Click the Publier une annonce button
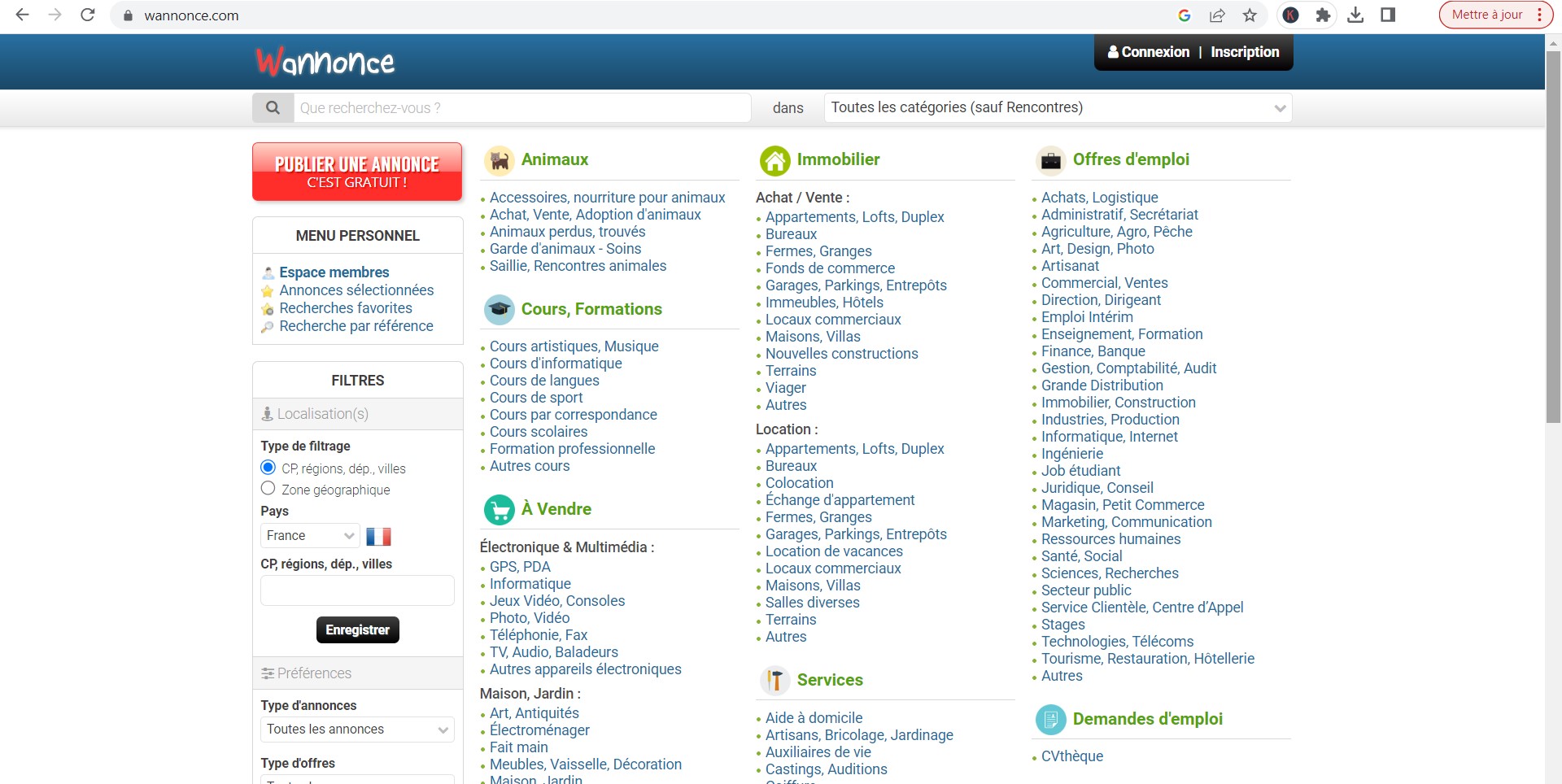This screenshot has height=784, width=1562. [357, 172]
